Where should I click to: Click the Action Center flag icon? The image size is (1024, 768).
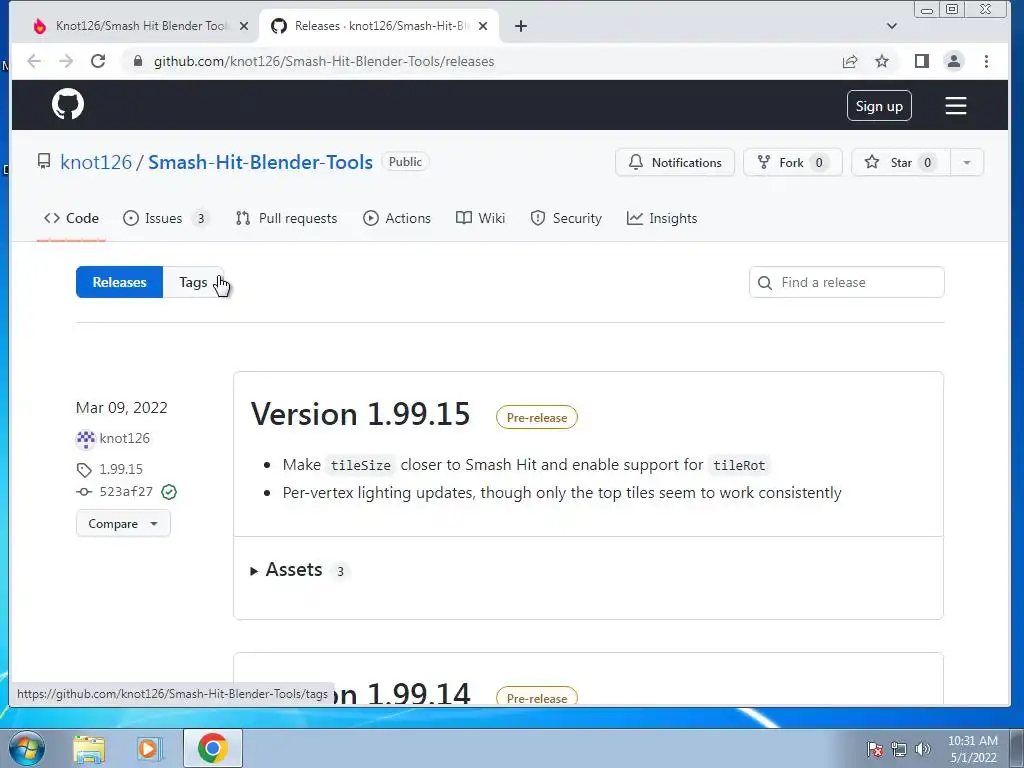tap(874, 749)
